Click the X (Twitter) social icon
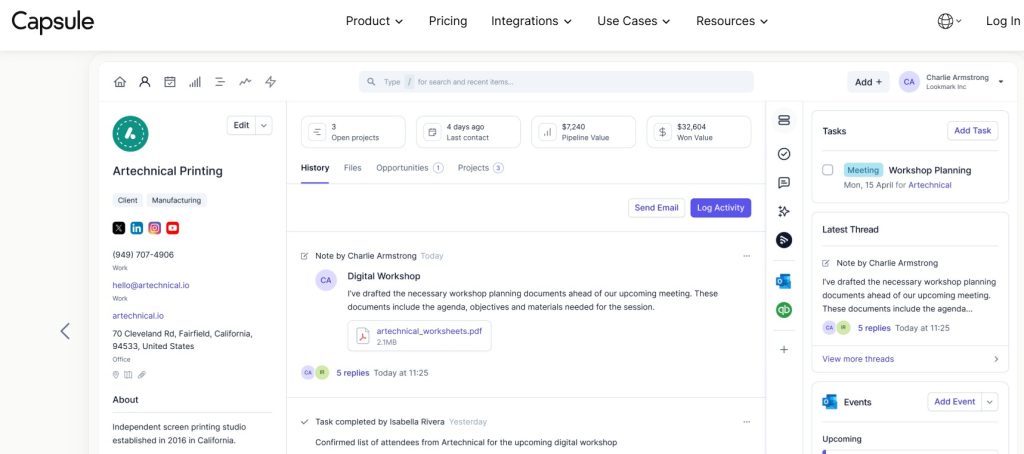This screenshot has width=1024, height=454. click(x=118, y=228)
